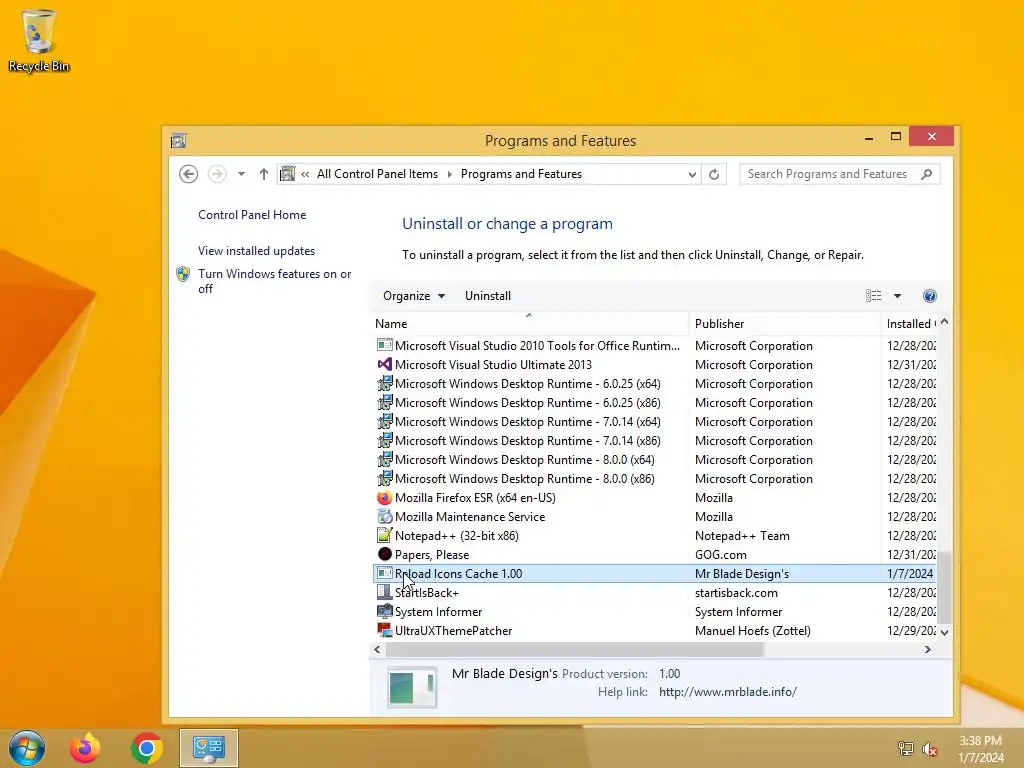Click the muted volume tray icon
1024x768 pixels.
(x=929, y=749)
